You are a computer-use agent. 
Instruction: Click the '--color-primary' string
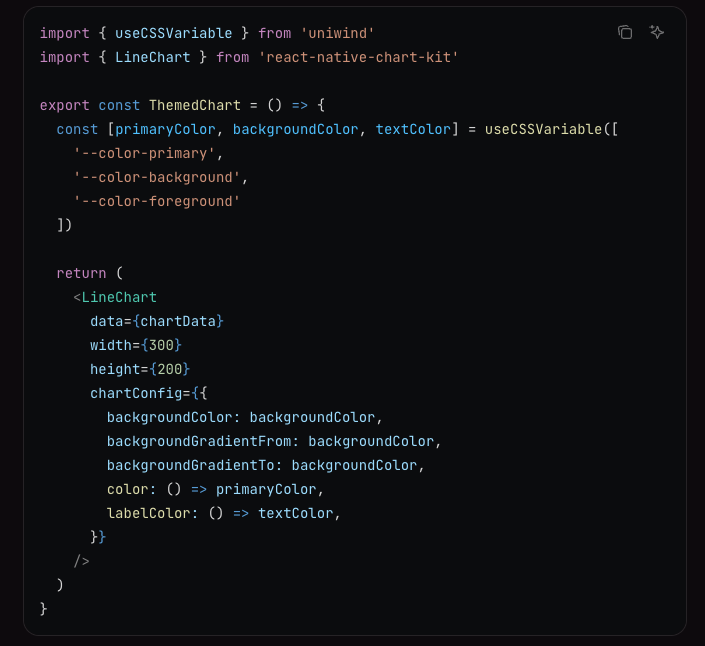tap(144, 153)
